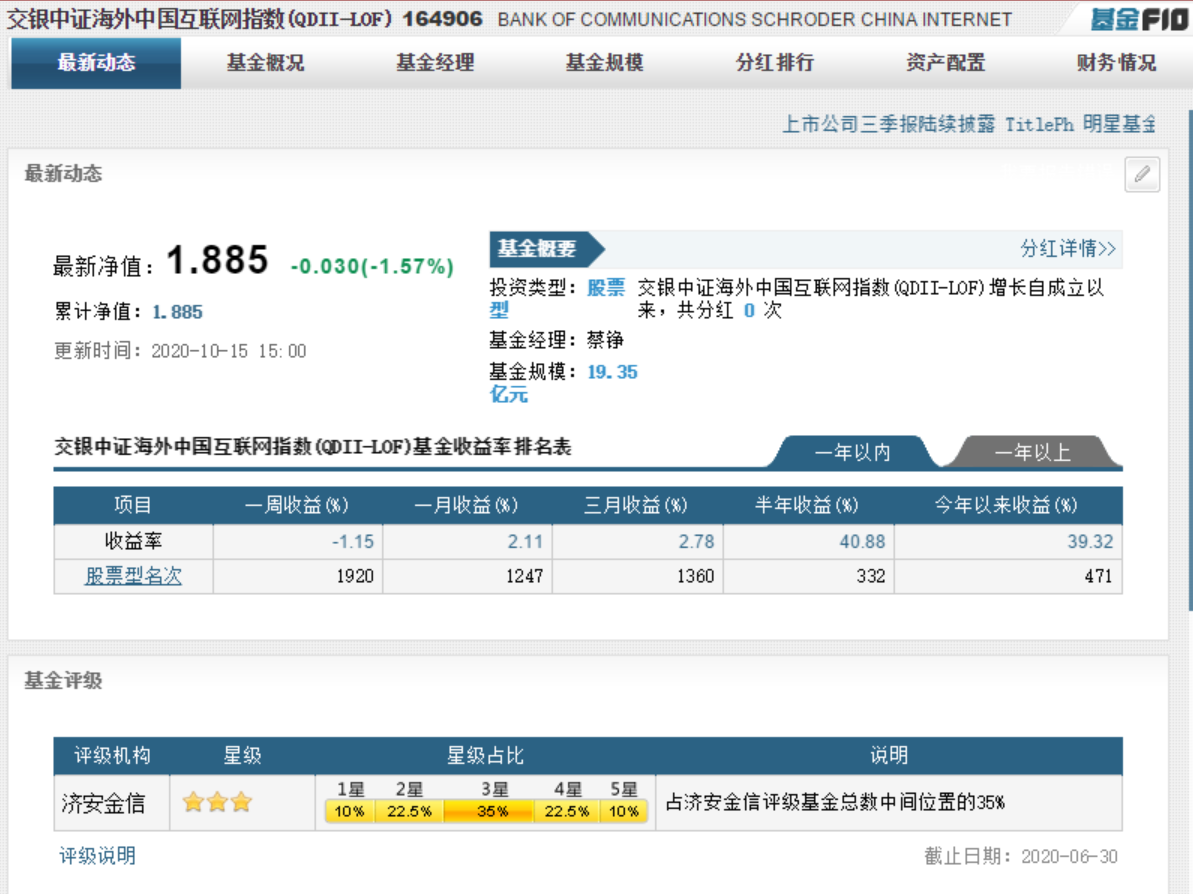Click the cumulative net value 1.885
The height and width of the screenshot is (894, 1193).
point(177,312)
